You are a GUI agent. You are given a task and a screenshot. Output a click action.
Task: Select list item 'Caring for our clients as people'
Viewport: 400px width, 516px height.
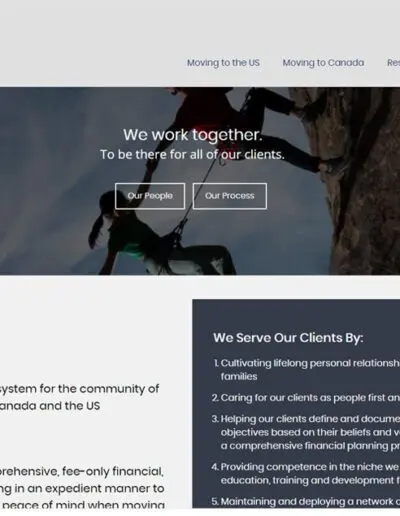[305, 398]
